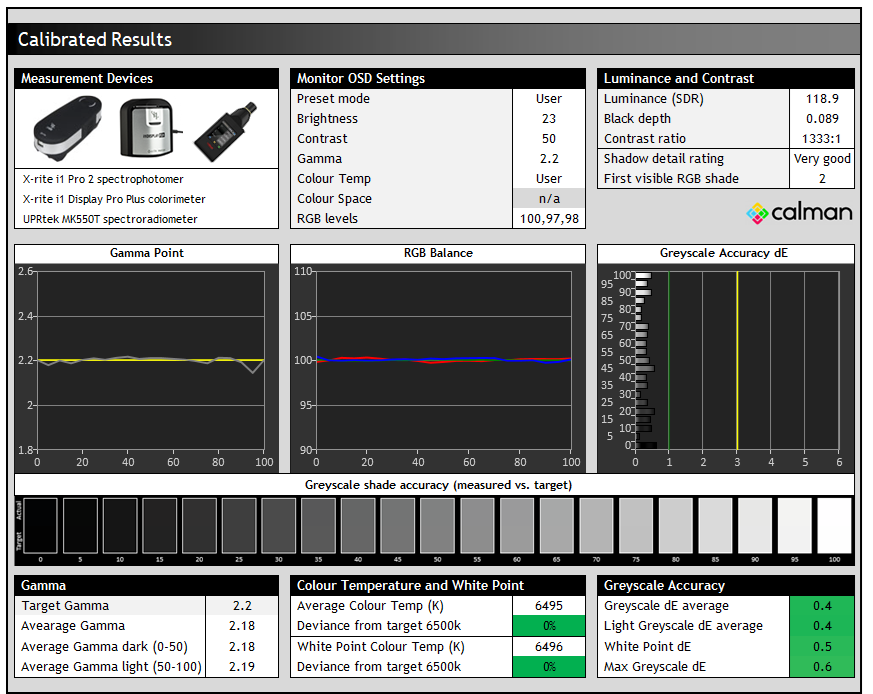Click the Target Gamma 2.2 value
873x694 pixels.
241,606
